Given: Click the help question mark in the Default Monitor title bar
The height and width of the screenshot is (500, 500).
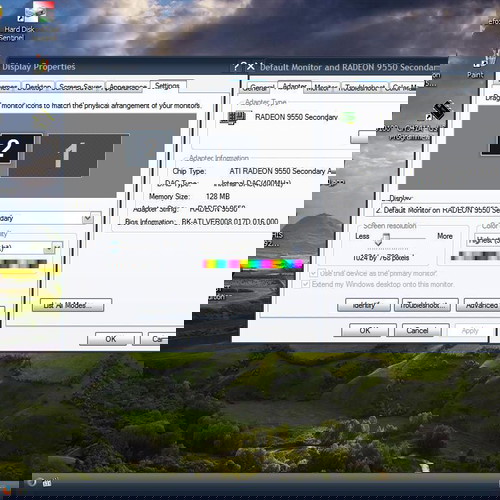Looking at the screenshot, I should tap(237, 67).
